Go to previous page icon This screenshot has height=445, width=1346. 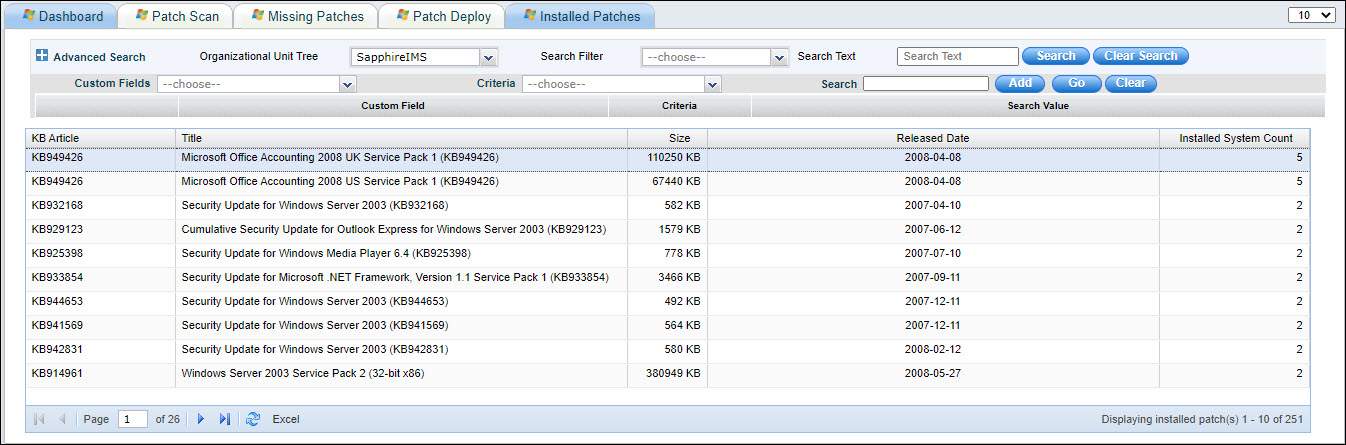click(62, 419)
